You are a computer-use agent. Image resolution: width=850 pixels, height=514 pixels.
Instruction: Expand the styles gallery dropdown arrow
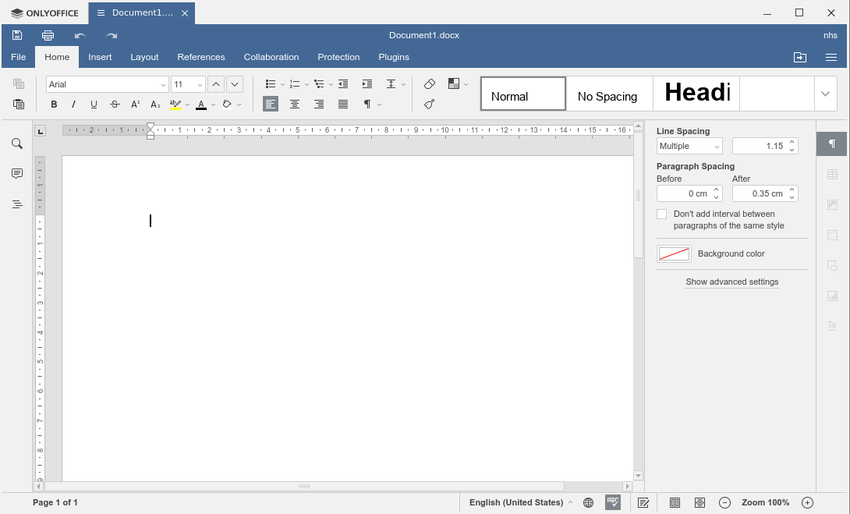(x=825, y=94)
